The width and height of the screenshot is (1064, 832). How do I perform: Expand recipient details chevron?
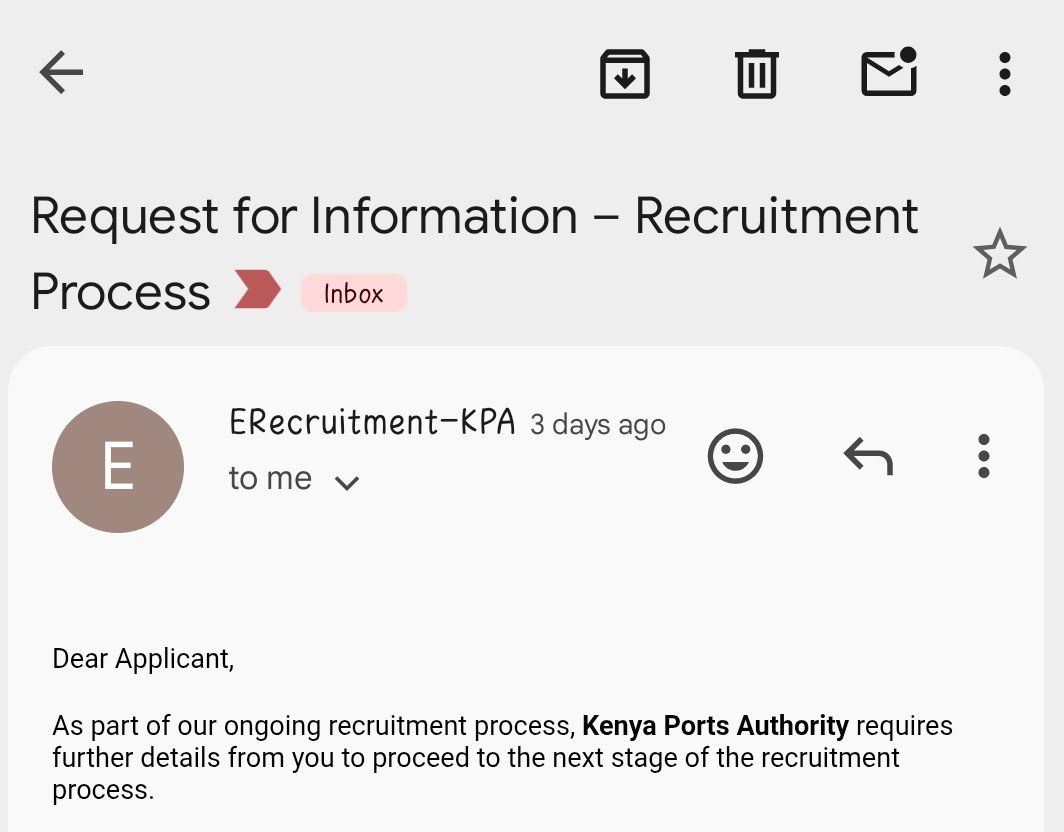[346, 483]
